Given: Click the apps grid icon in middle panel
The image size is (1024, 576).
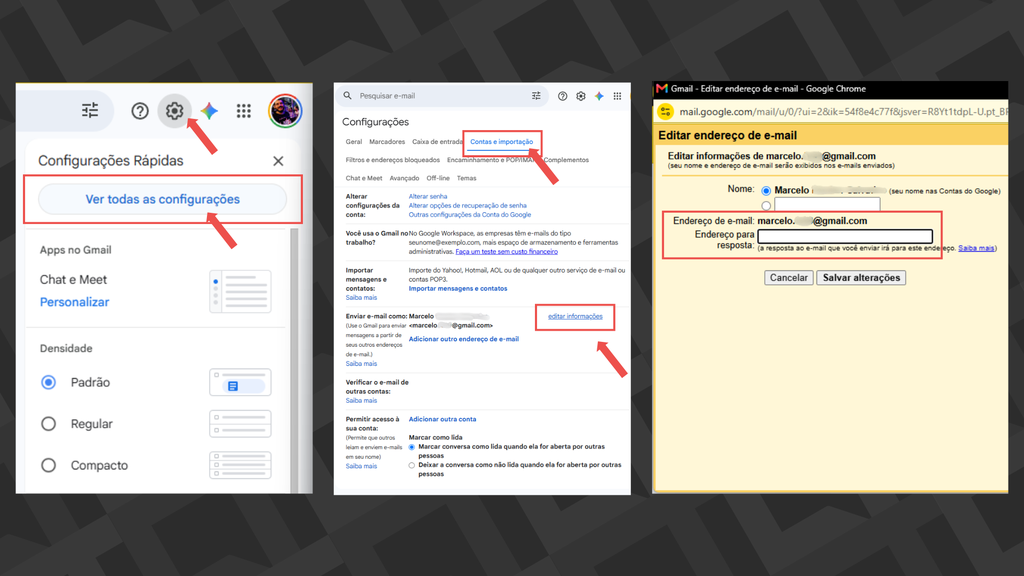Looking at the screenshot, I should pyautogui.click(x=617, y=96).
